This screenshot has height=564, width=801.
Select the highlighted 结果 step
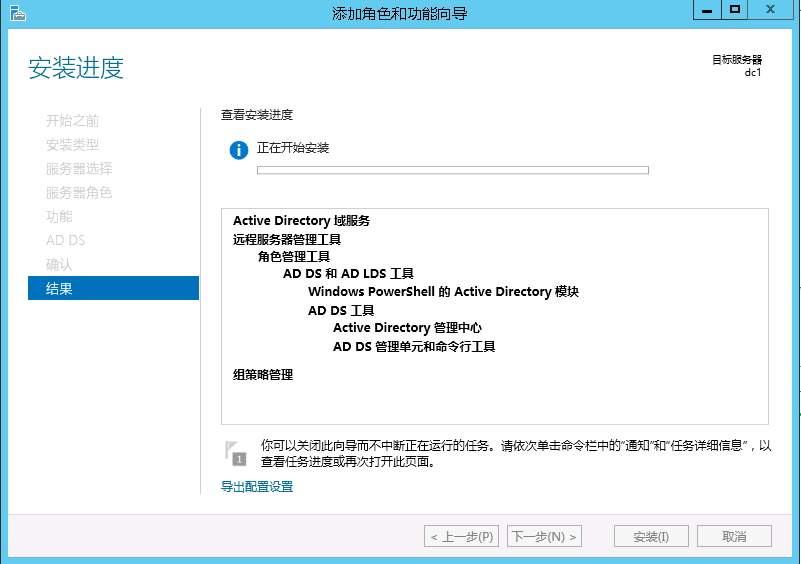pyautogui.click(x=113, y=288)
